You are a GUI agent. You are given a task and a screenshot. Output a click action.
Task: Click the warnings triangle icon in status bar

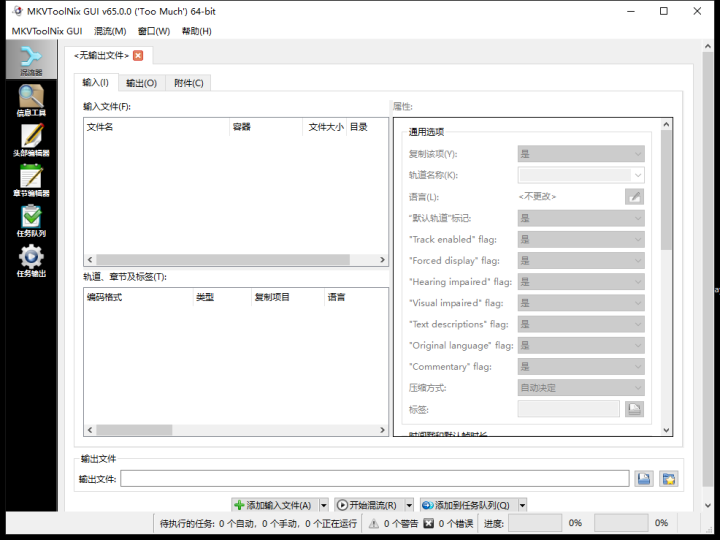[374, 523]
